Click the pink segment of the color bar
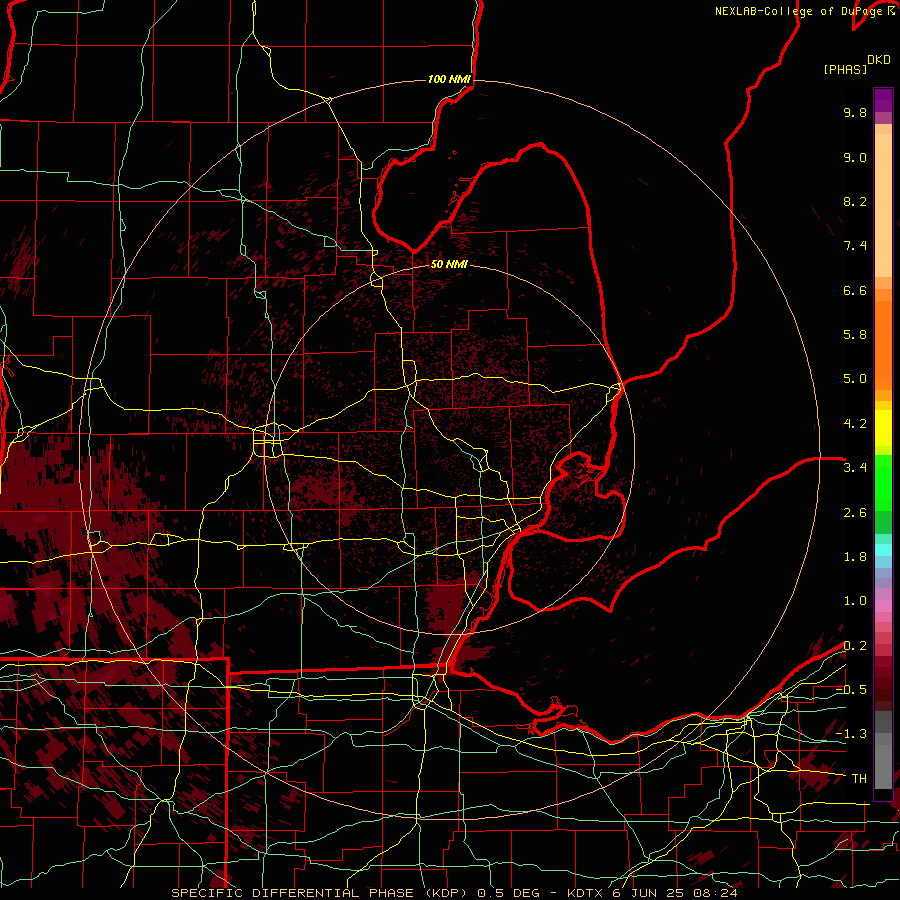Image resolution: width=900 pixels, height=900 pixels. tap(883, 606)
